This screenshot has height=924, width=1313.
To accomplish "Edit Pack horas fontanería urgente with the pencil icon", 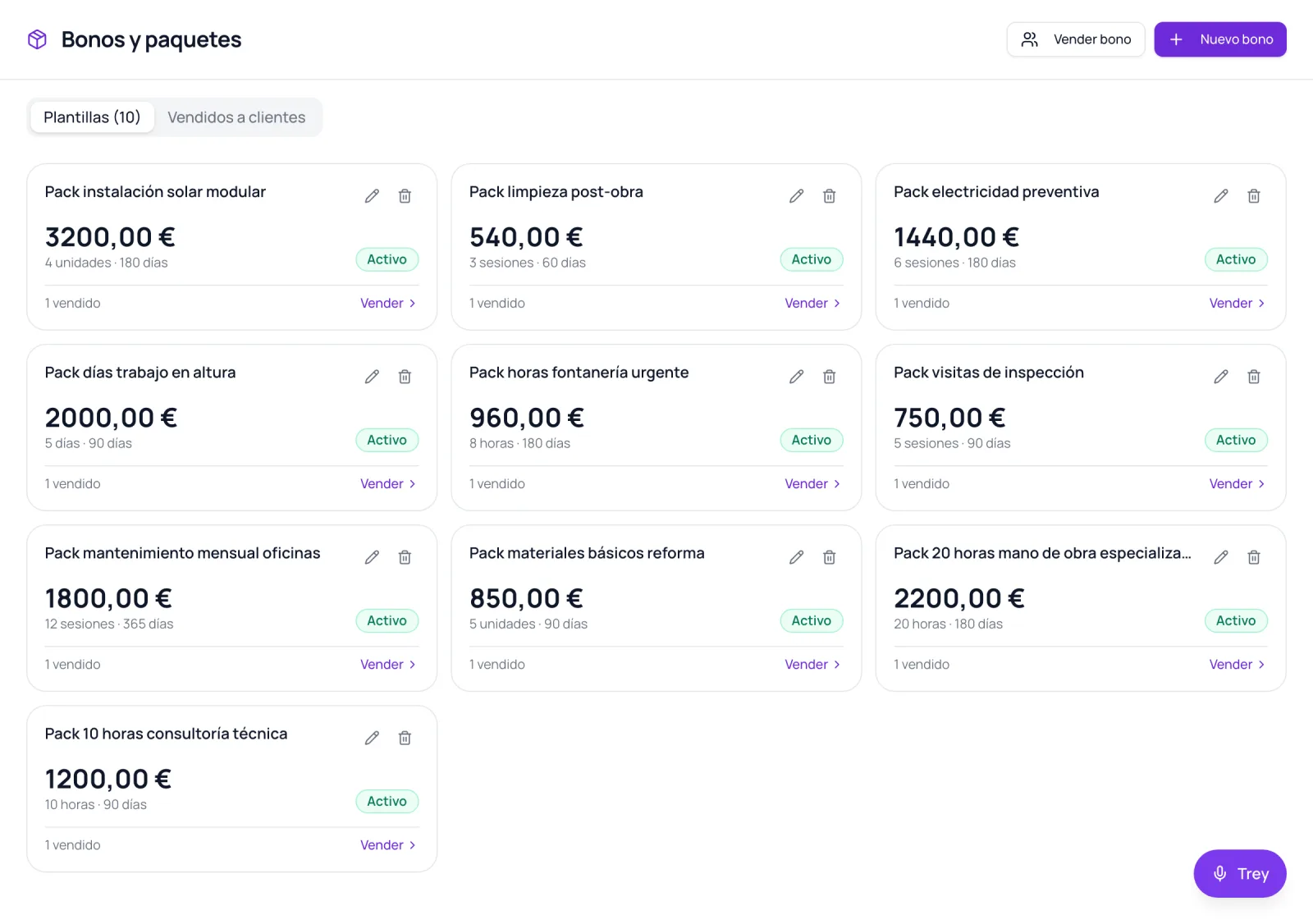I will pyautogui.click(x=796, y=377).
